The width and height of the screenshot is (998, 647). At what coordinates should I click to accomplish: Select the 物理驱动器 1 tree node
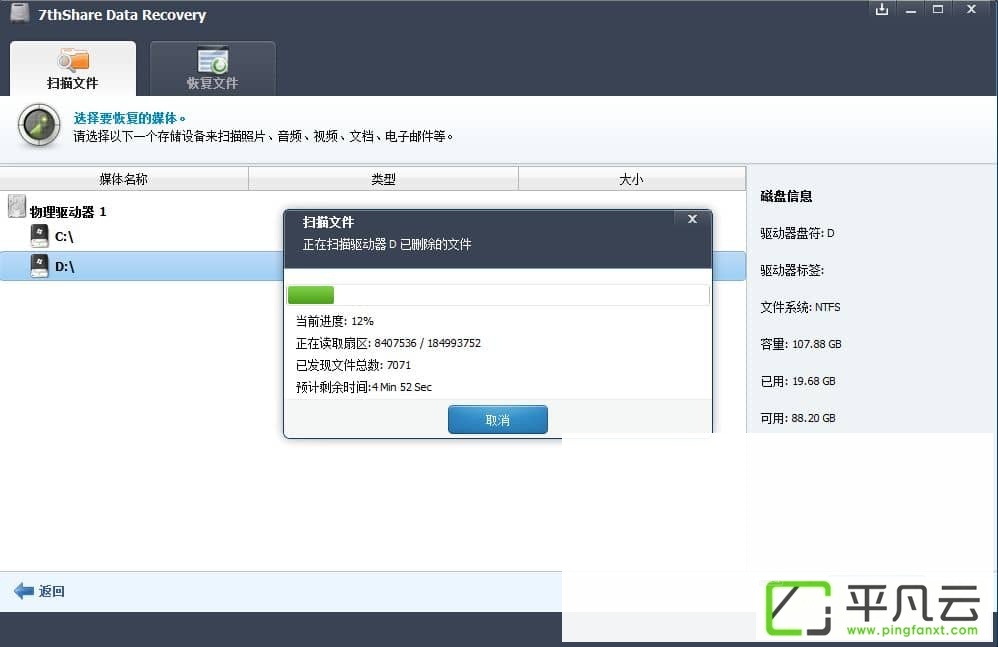click(x=68, y=212)
